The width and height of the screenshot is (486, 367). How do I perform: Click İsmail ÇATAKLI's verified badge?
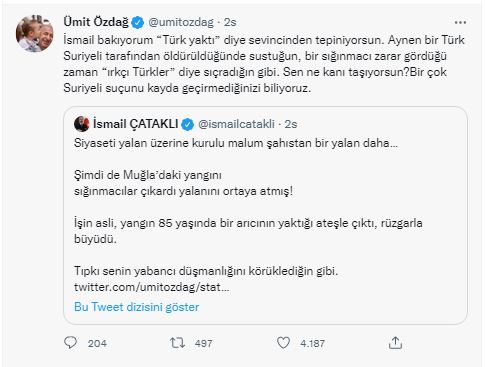[188, 124]
